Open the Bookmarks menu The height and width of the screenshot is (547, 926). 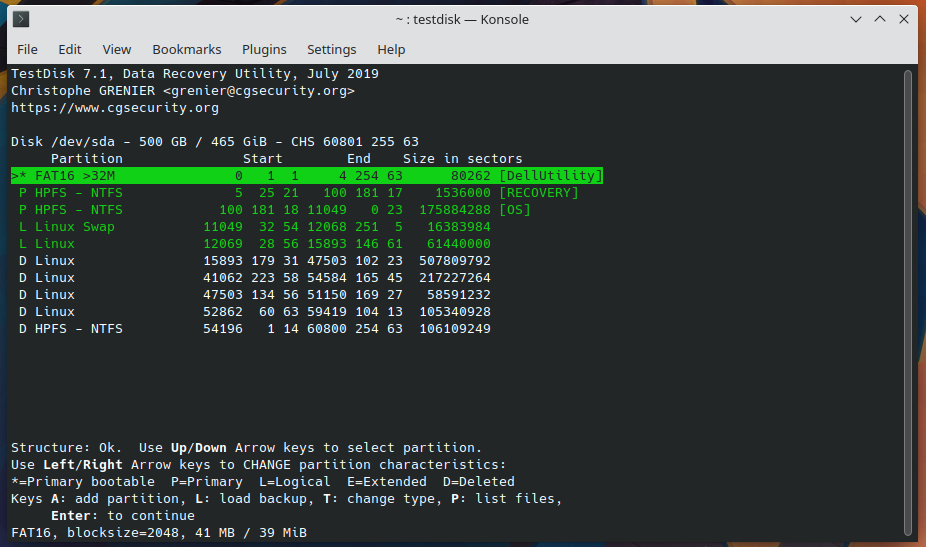coord(187,49)
